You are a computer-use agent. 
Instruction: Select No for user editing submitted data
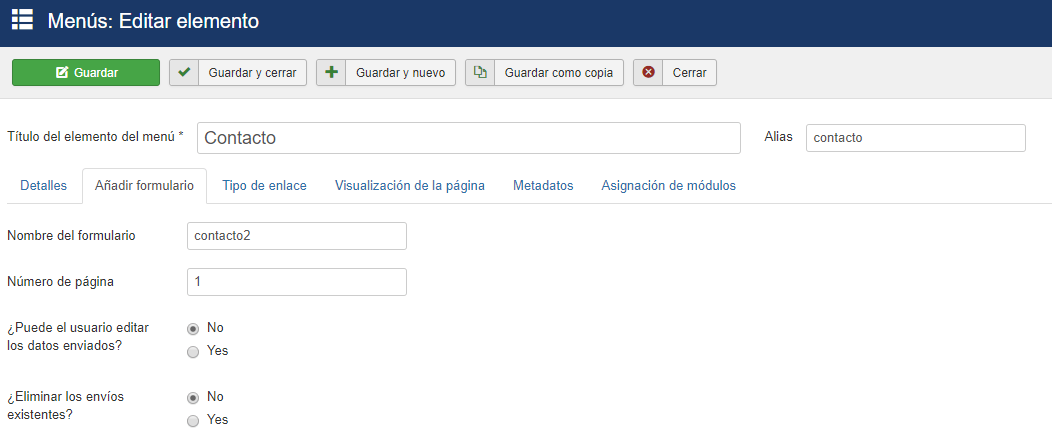tap(193, 329)
